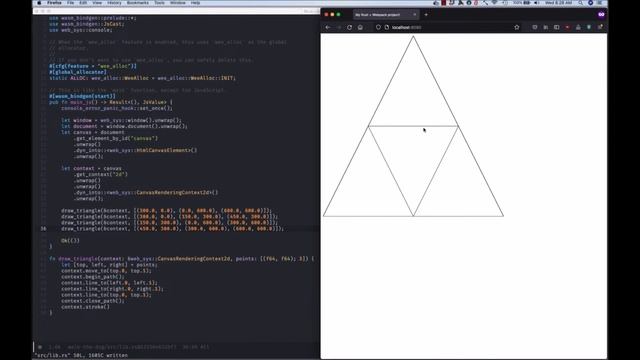Open the library icon in browser toolbar

coord(546,27)
